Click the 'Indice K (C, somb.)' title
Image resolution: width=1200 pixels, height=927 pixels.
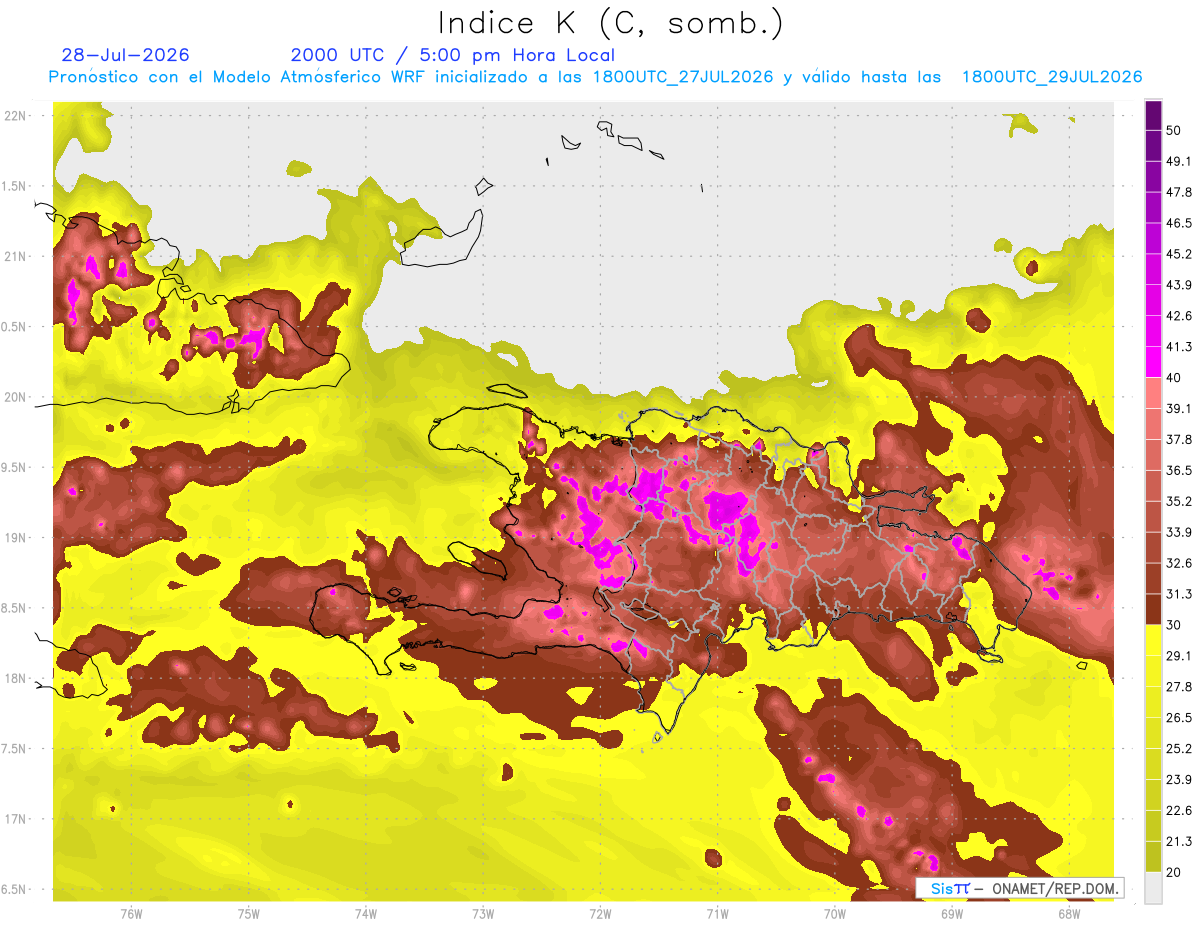[610, 23]
